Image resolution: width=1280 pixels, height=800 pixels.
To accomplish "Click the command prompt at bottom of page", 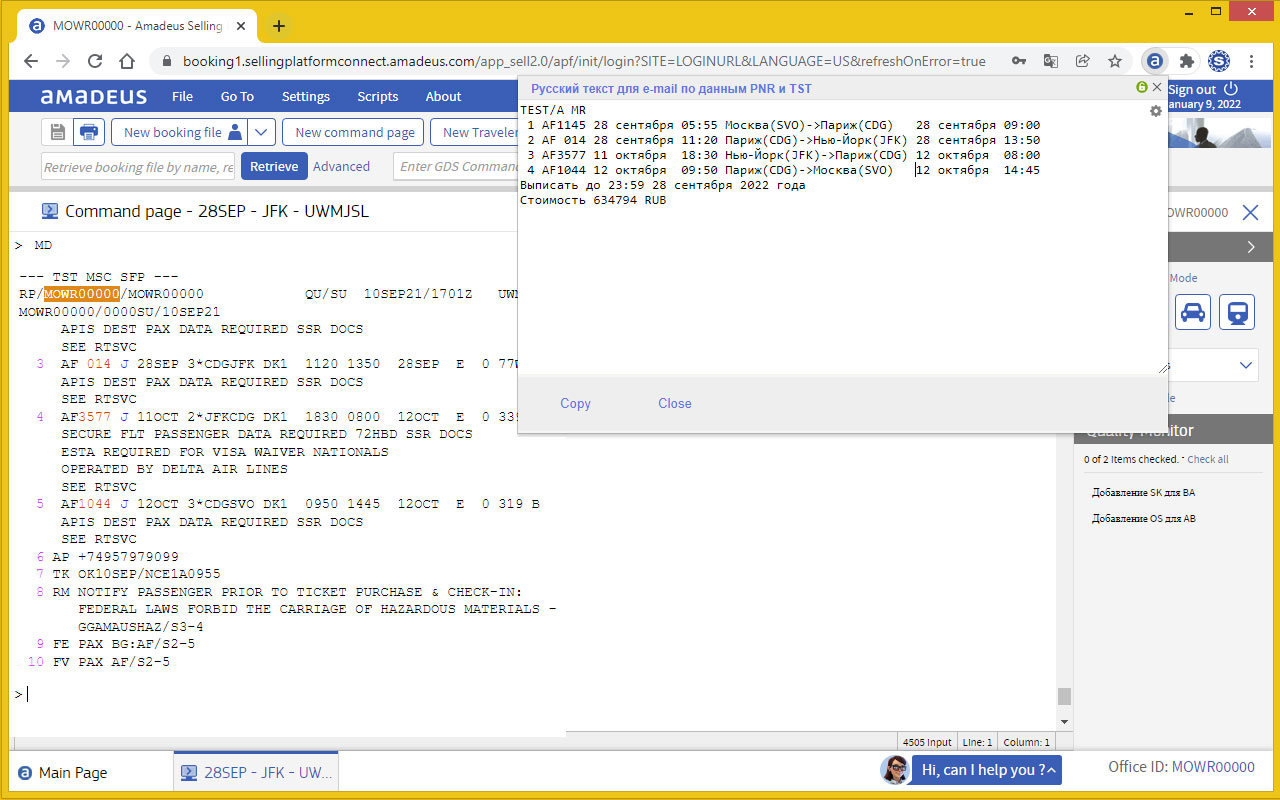I will [22, 694].
